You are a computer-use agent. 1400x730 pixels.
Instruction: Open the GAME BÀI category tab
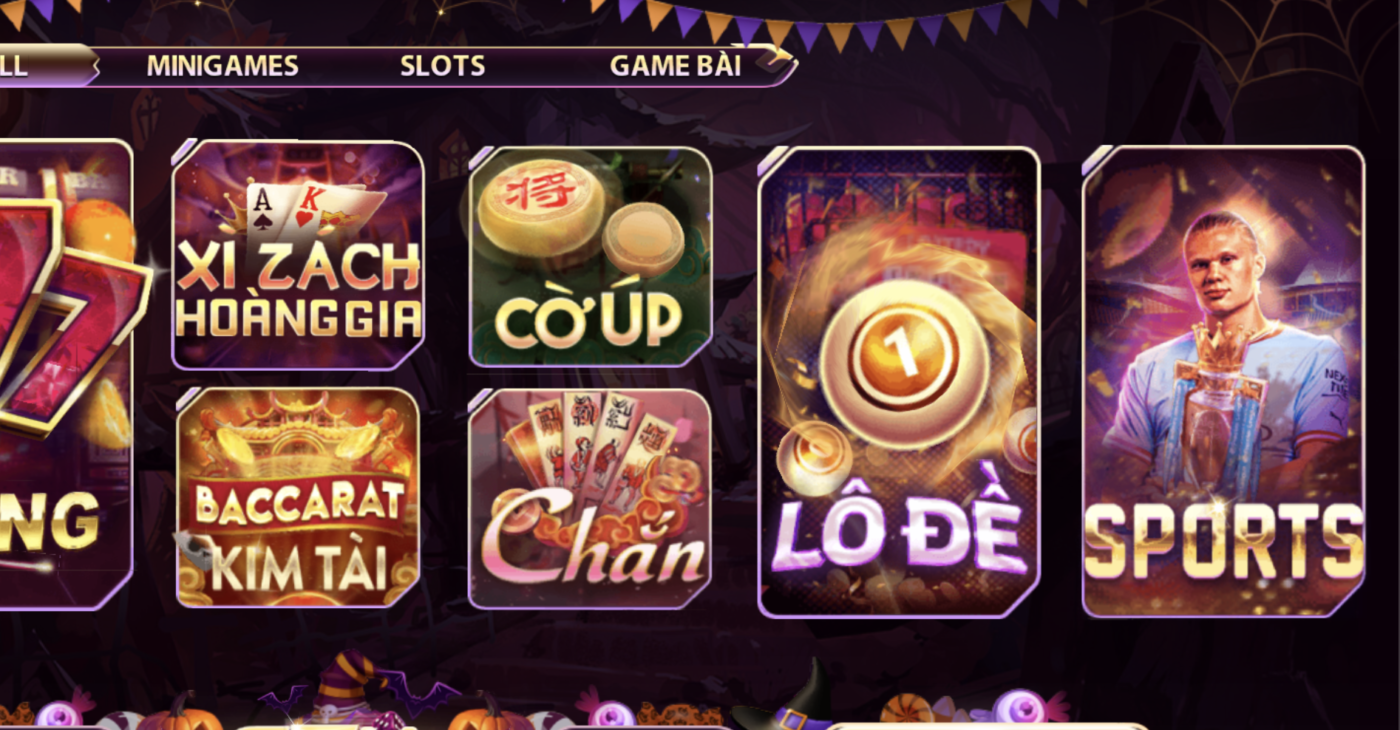675,66
